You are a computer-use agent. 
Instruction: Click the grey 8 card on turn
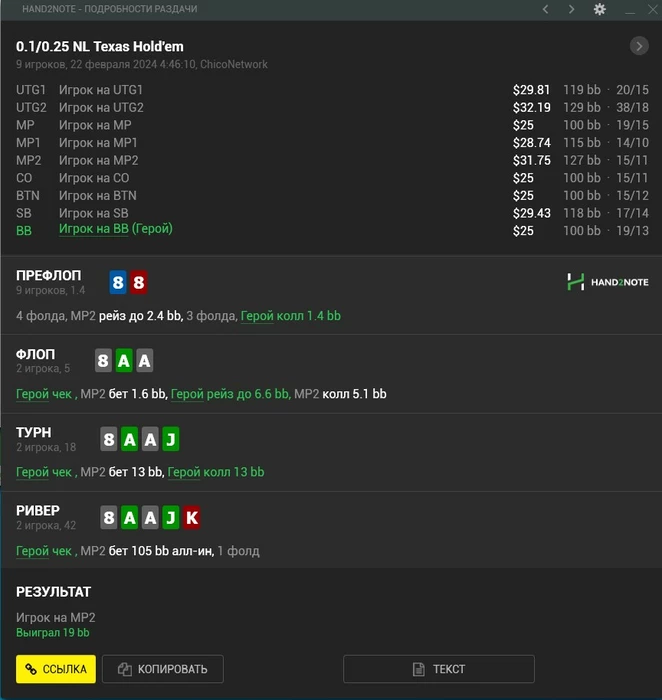coord(108,439)
